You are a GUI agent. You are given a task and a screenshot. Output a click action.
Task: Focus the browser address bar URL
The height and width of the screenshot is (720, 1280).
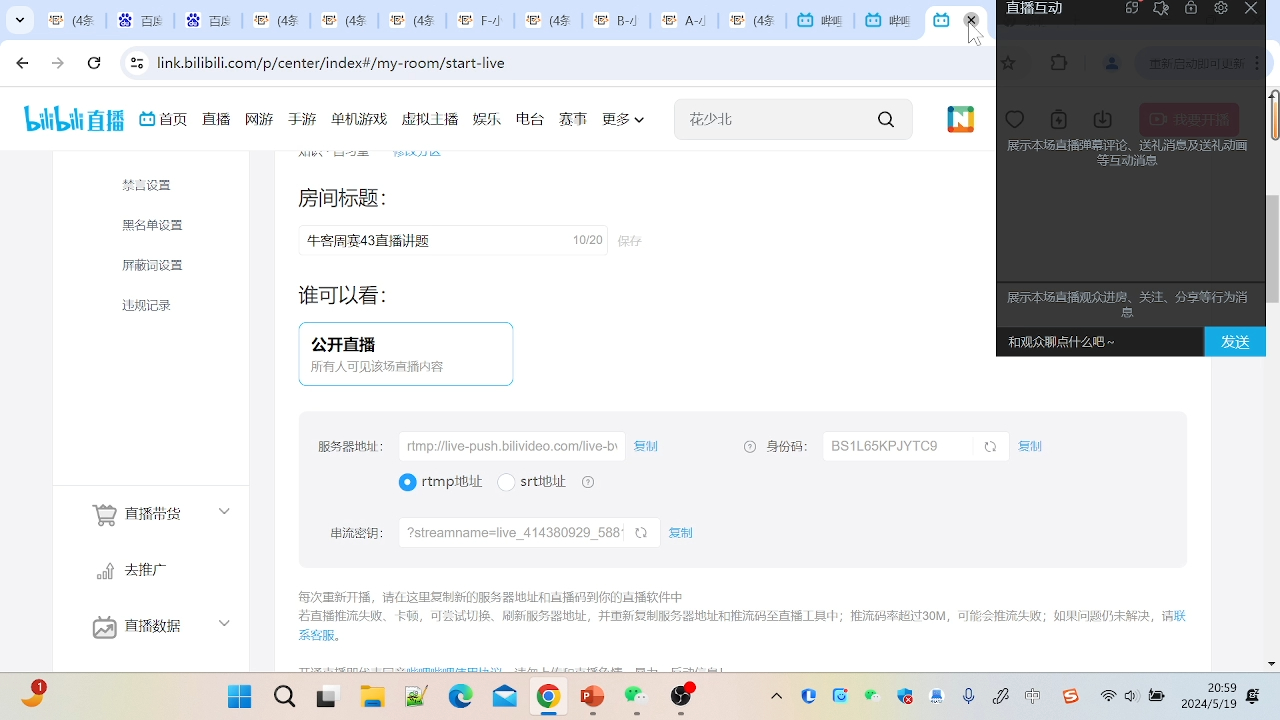[331, 63]
